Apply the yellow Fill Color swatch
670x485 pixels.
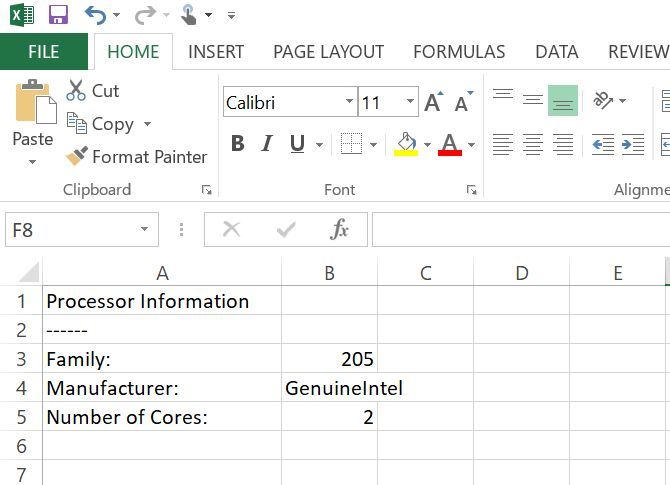tap(406, 144)
